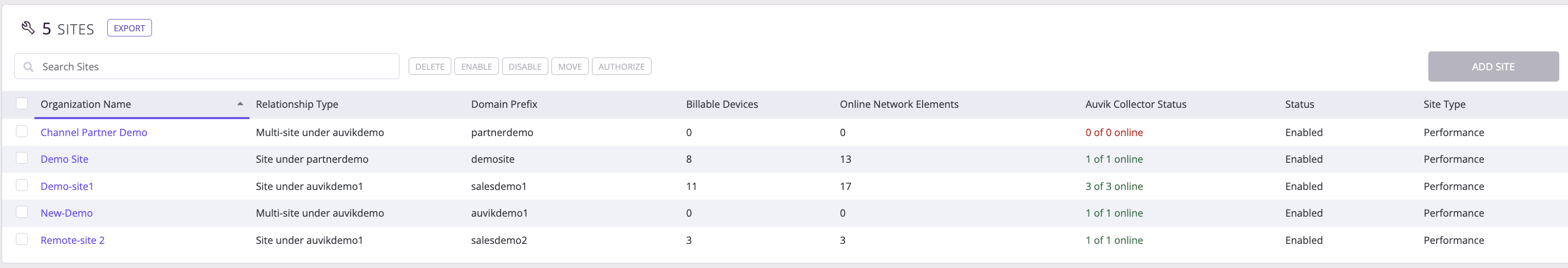Click the Delete button

[x=430, y=66]
